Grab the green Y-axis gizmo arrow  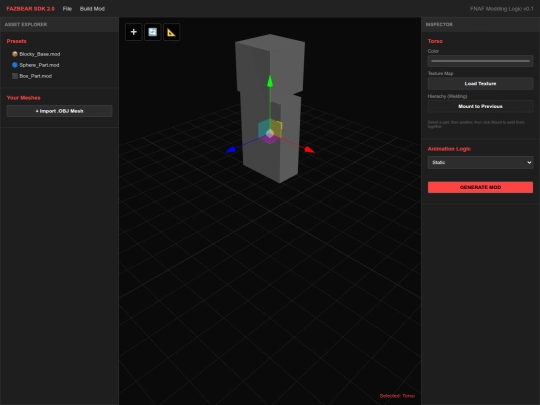pyautogui.click(x=270, y=81)
